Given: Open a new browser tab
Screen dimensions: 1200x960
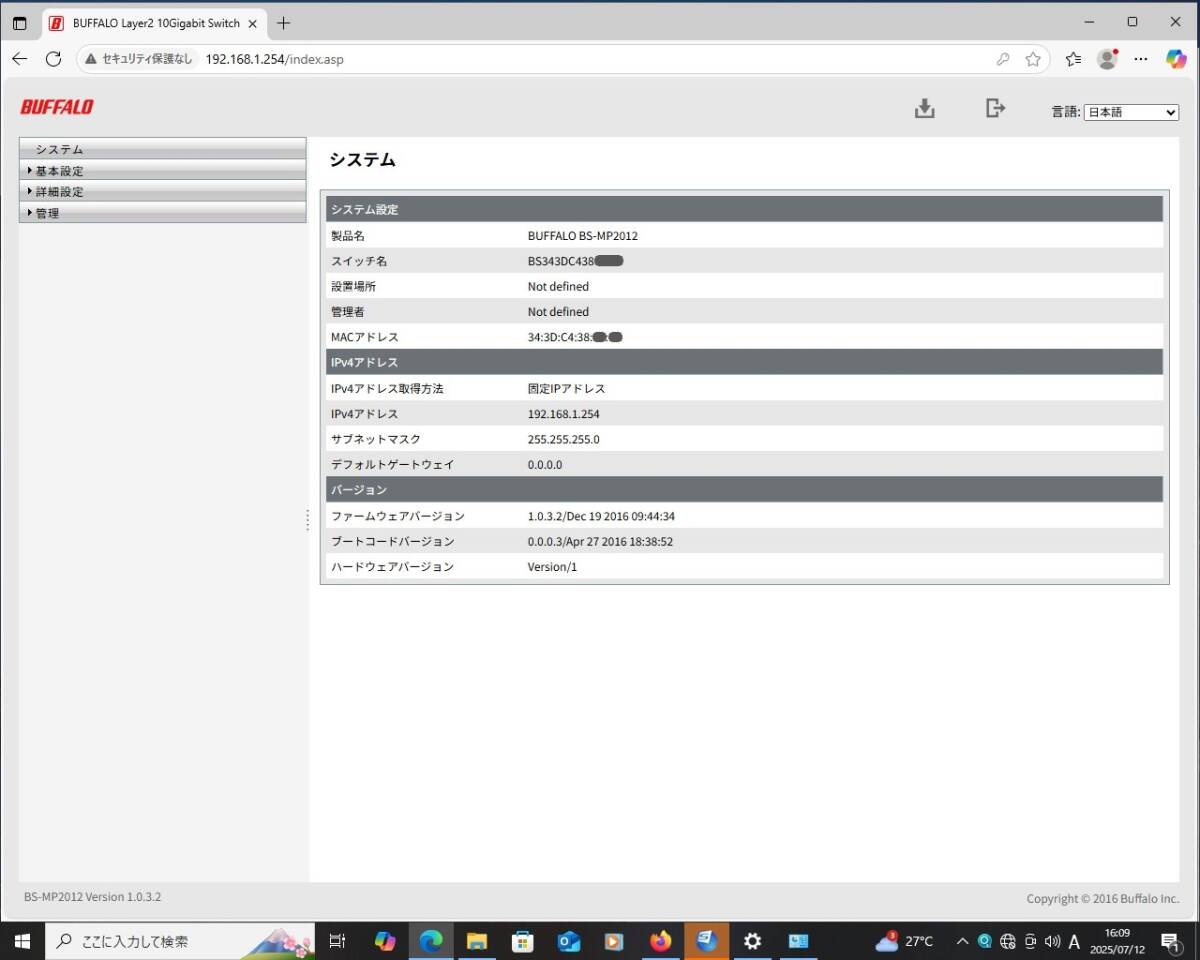Looking at the screenshot, I should [x=284, y=22].
